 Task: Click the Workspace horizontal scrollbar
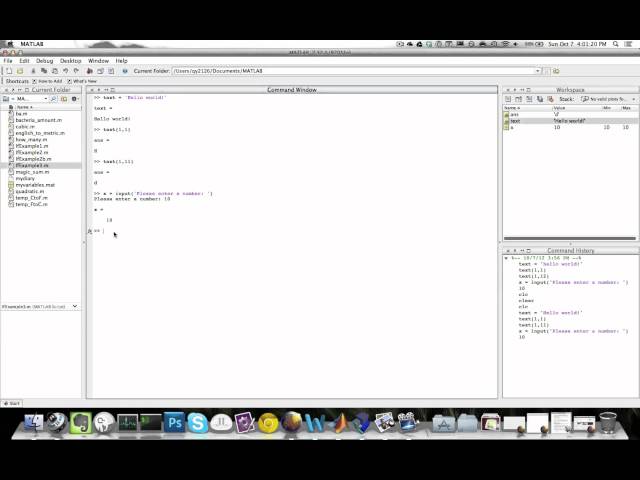[570, 238]
